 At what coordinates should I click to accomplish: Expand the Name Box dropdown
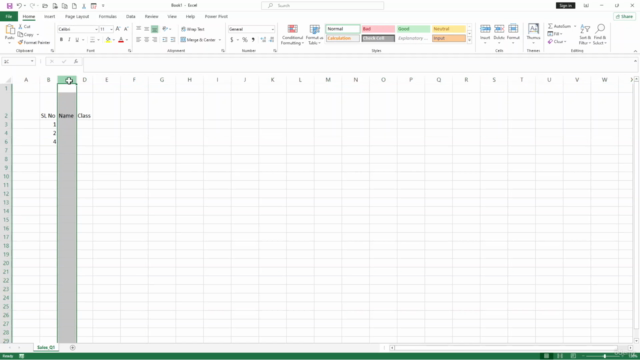(x=32, y=61)
